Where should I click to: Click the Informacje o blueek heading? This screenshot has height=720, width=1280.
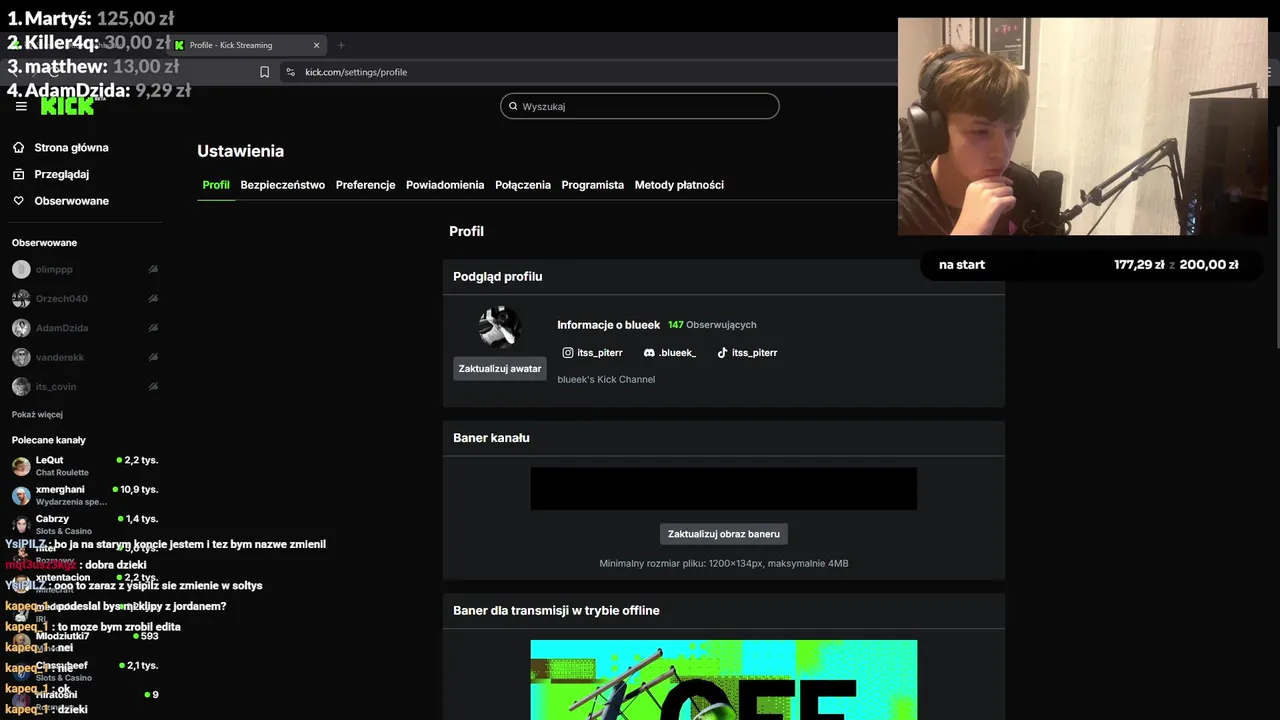coord(608,325)
